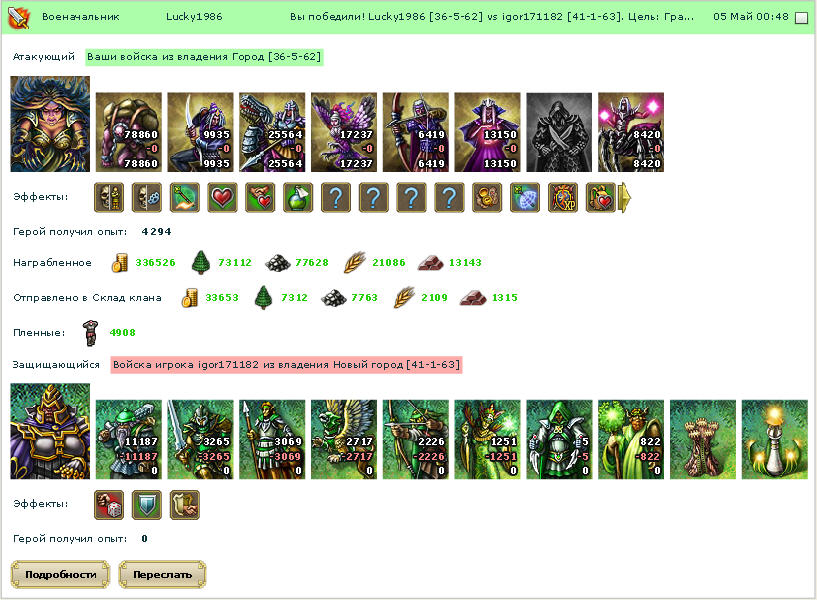Select the scroll handshake defender effect icon
Viewport: 817px width, 600px height.
185,505
